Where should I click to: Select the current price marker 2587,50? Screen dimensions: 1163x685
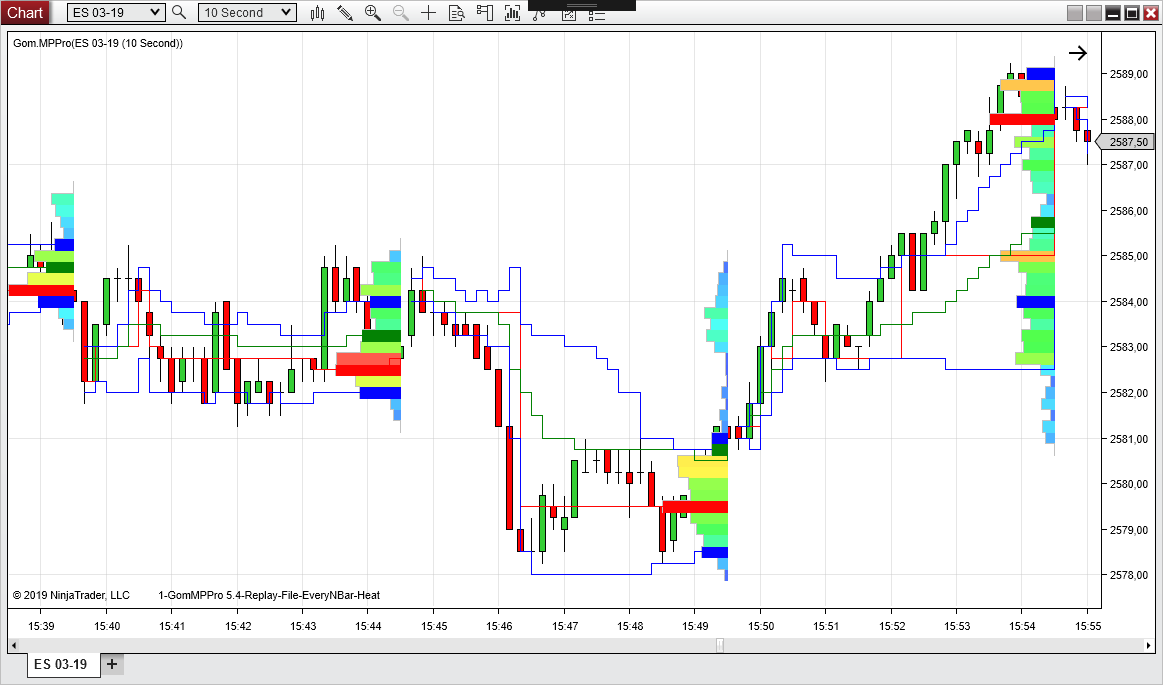tap(1127, 142)
